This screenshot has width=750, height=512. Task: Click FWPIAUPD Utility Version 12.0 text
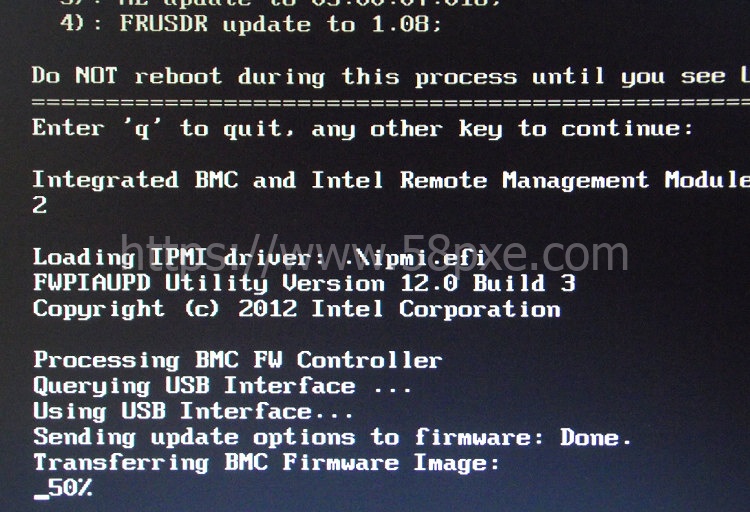pos(246,283)
